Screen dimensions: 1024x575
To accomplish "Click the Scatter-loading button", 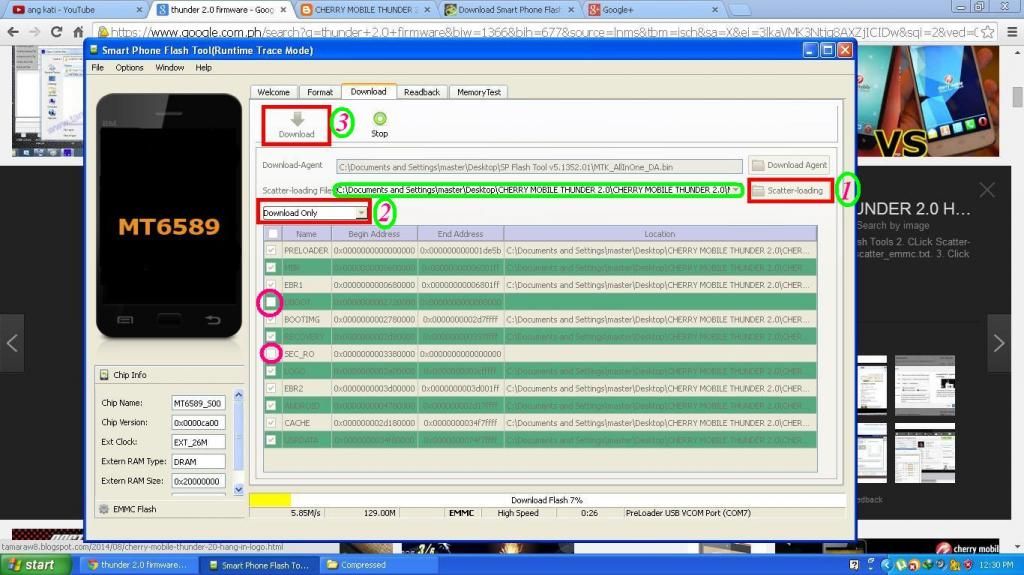I will click(790, 190).
